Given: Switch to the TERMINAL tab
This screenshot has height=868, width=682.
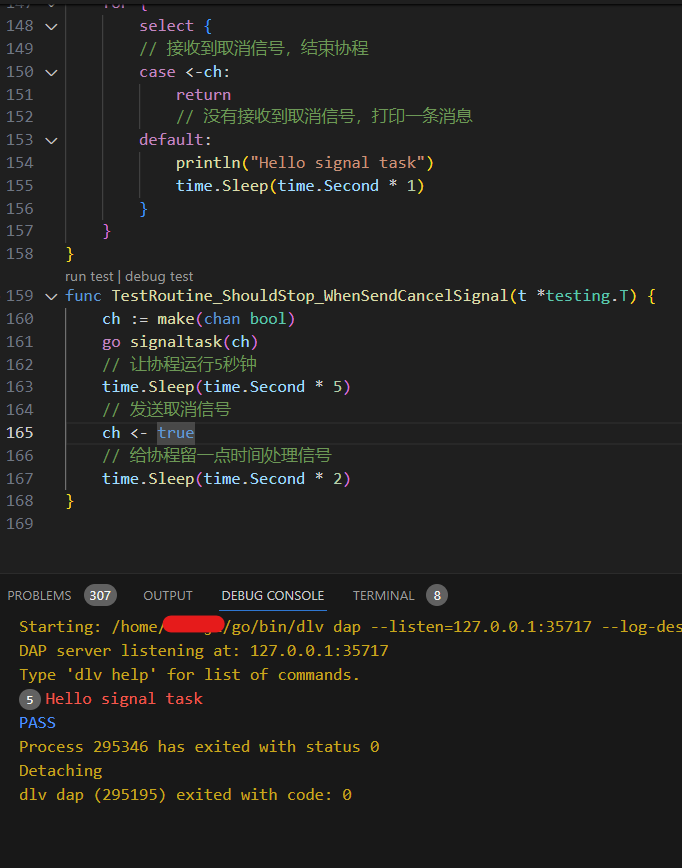Looking at the screenshot, I should point(383,595).
